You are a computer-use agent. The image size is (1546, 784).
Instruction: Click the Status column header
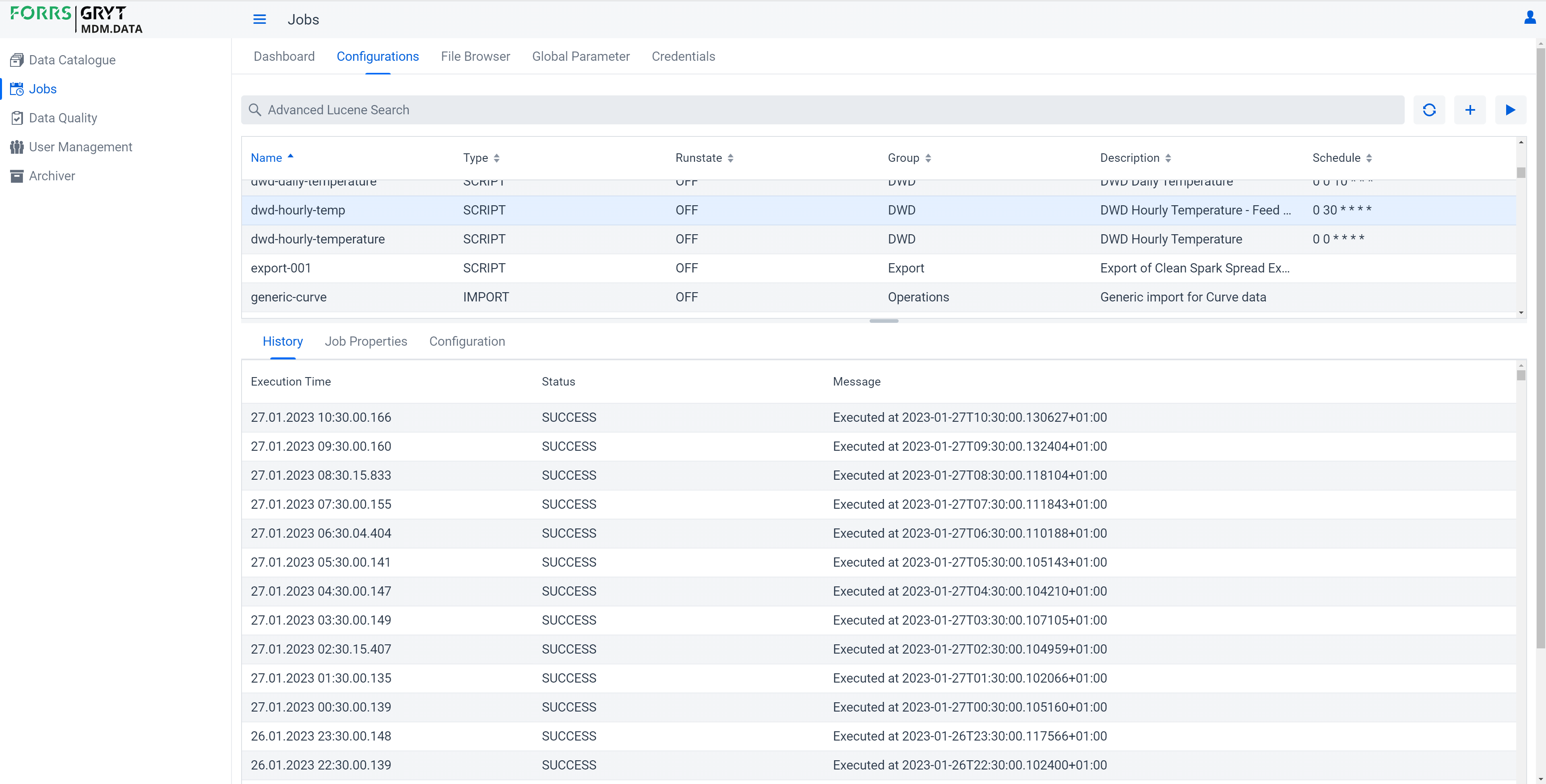click(x=558, y=382)
